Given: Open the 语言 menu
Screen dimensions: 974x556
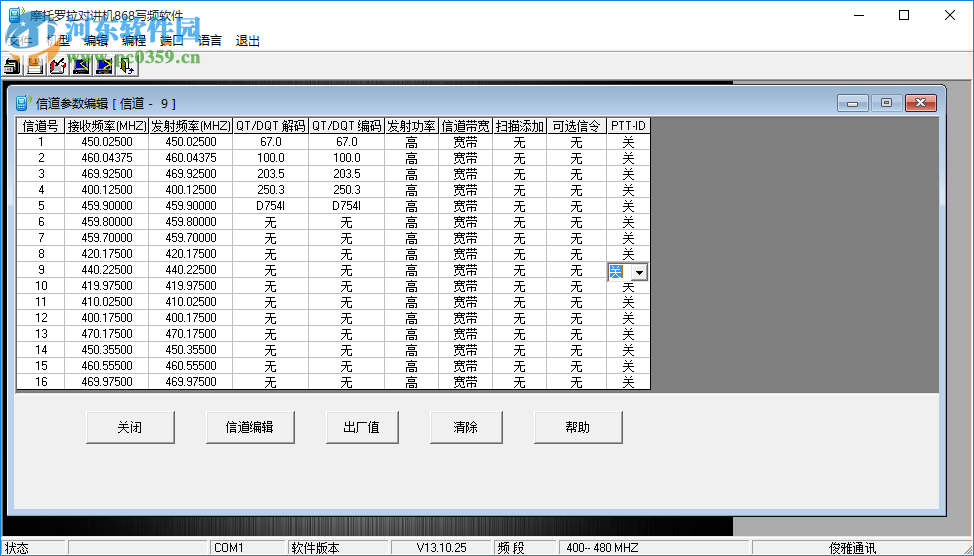Looking at the screenshot, I should coord(209,41).
